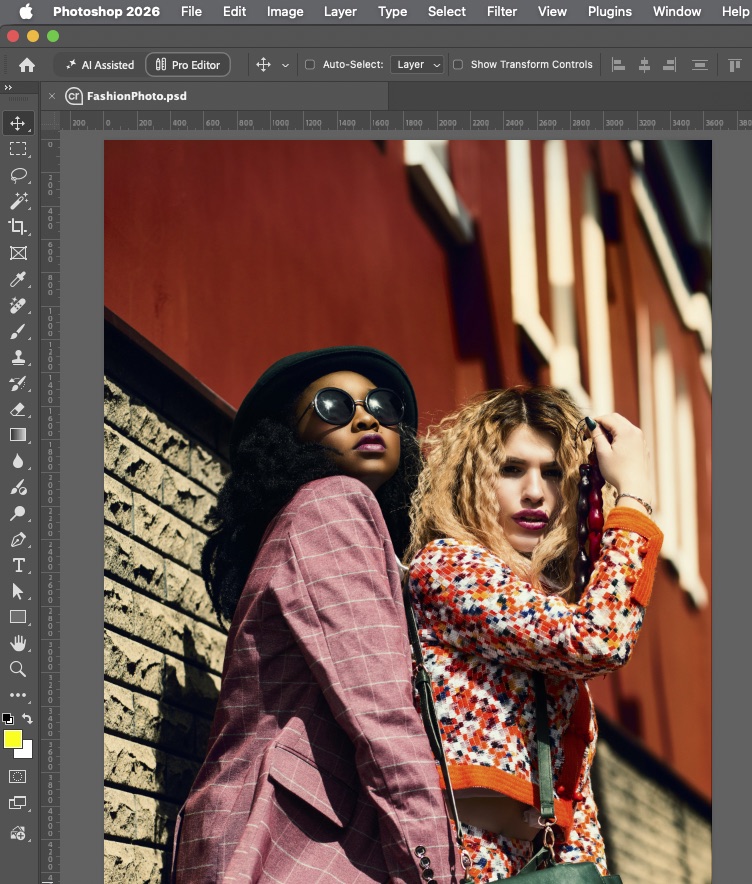Select the Lasso tool
Screen dimensions: 752x884
click(x=17, y=175)
